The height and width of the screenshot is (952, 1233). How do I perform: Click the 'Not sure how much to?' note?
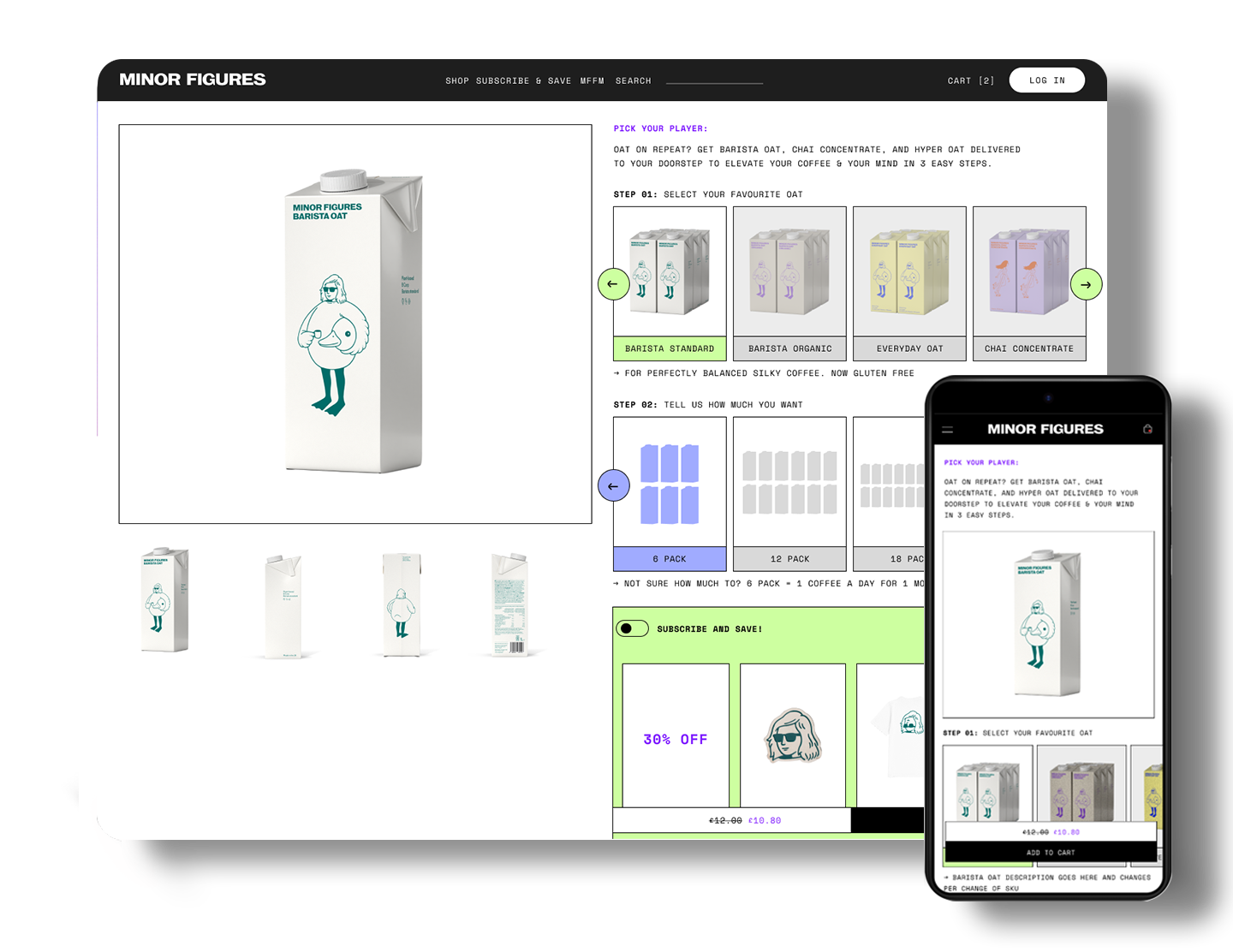(x=769, y=584)
